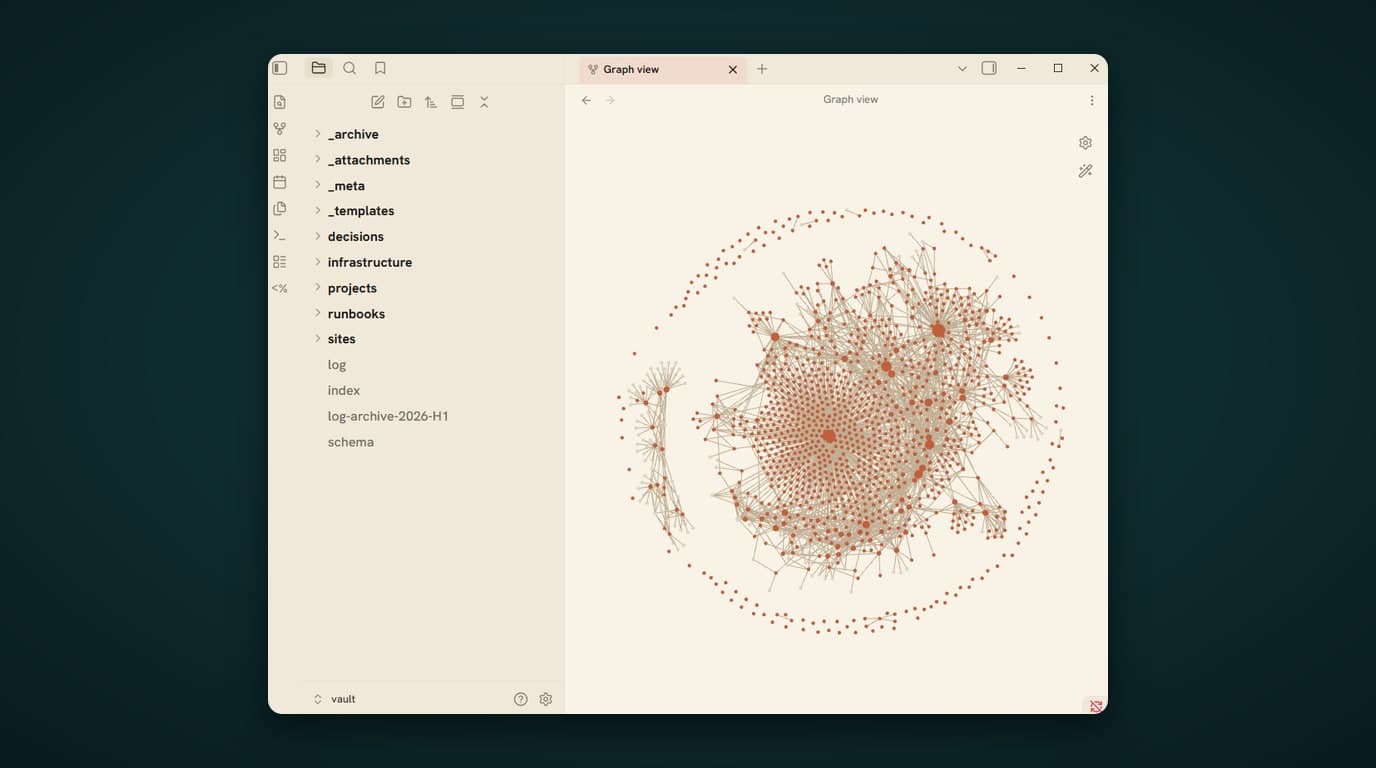Screen dimensions: 1376x768
Task: Open the Search sidebar tab
Action: pos(349,68)
